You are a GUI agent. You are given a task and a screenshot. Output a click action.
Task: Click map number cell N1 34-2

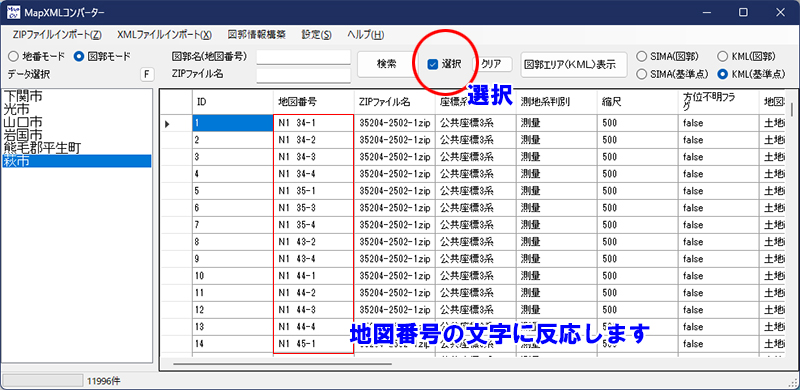(x=313, y=140)
